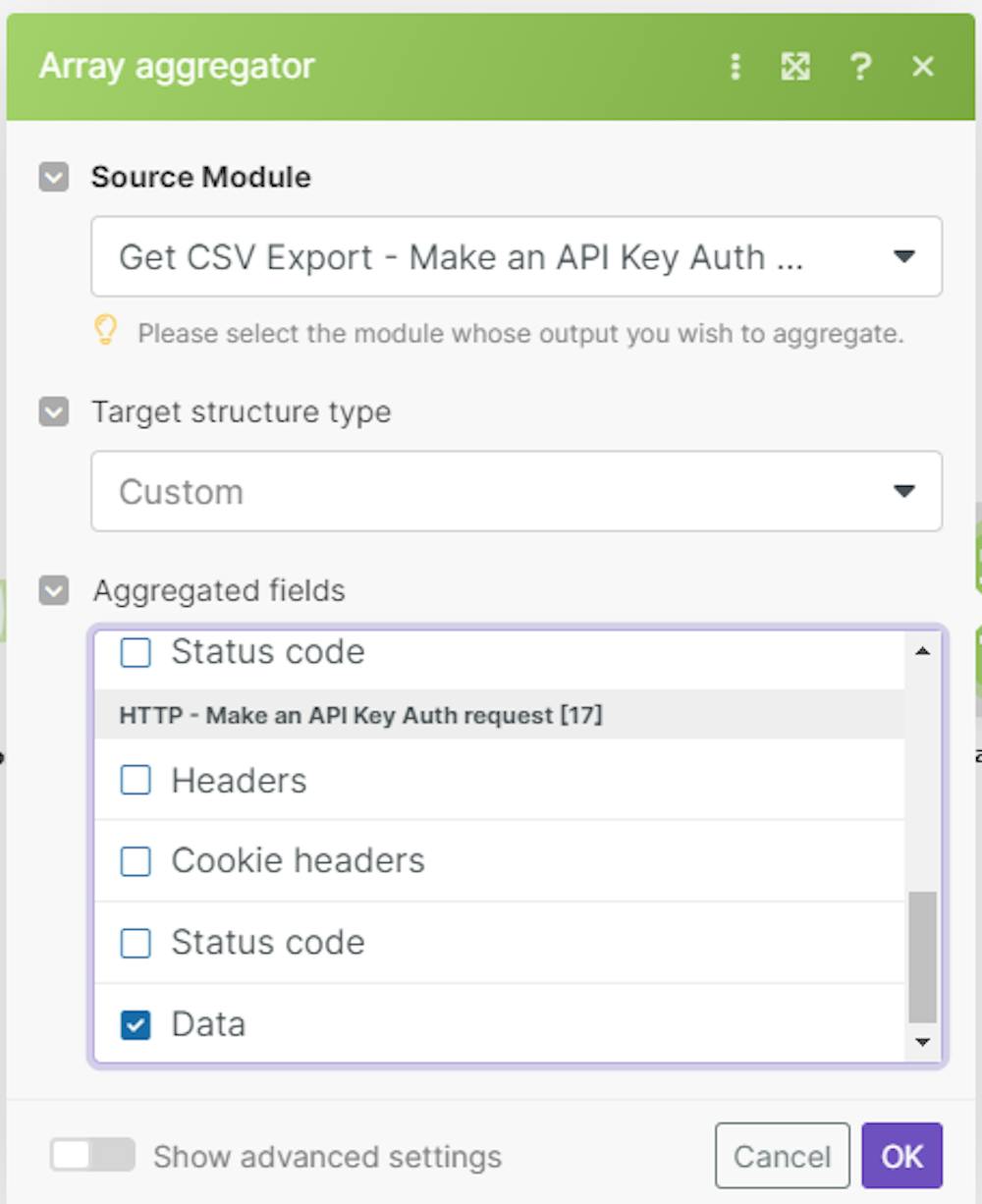982x1204 pixels.
Task: Open the help question mark icon
Action: click(x=860, y=67)
